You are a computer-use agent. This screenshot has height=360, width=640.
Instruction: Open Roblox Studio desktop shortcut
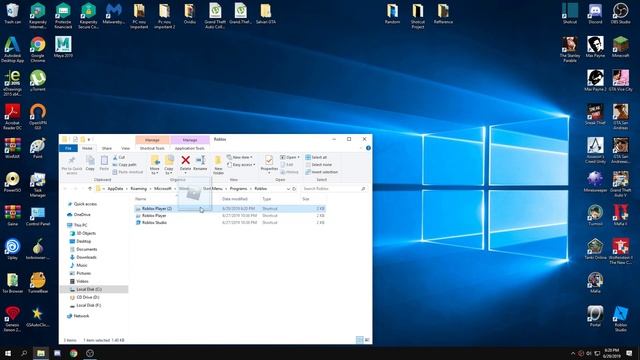tap(620, 319)
